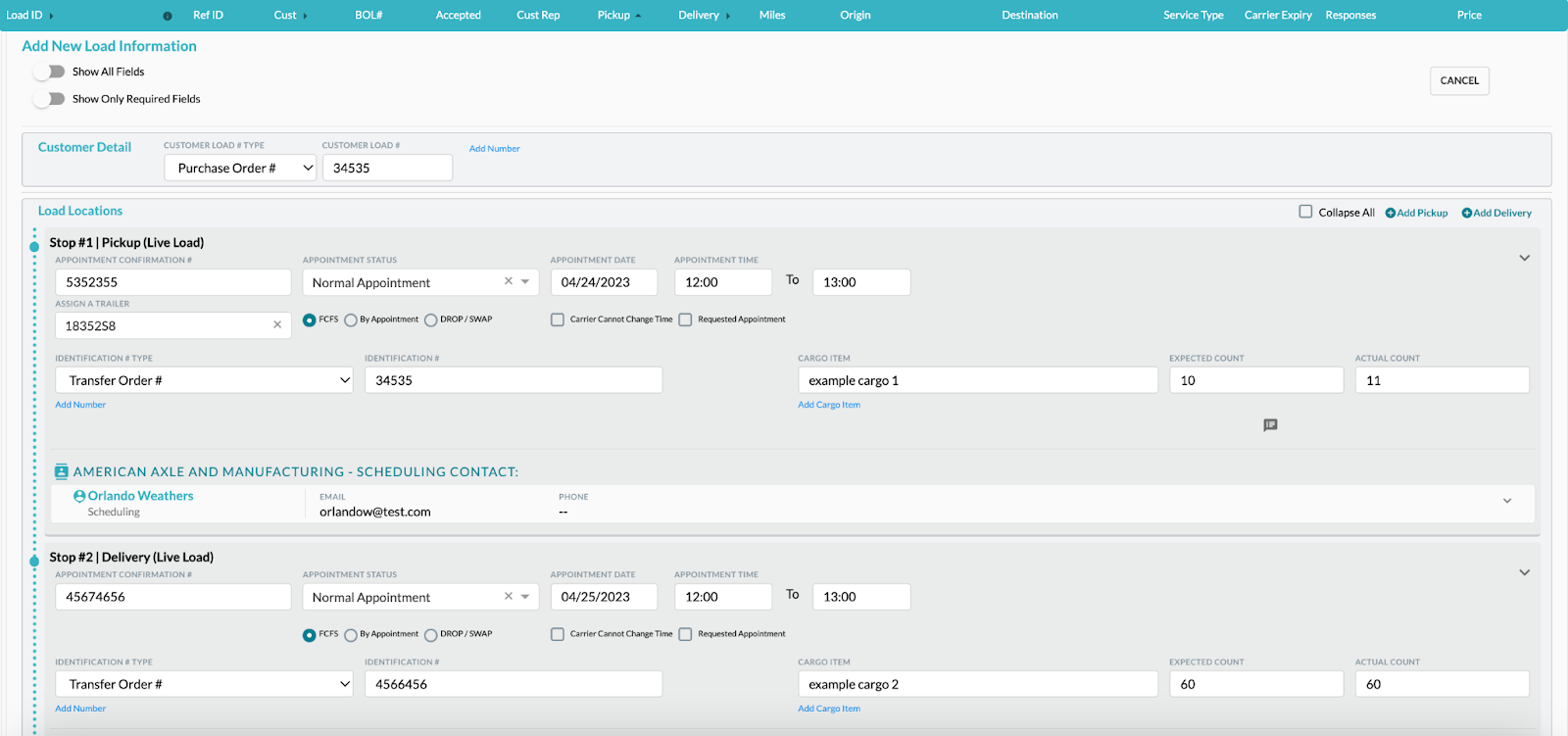The width and height of the screenshot is (1568, 736).
Task: Click Stop #1 timeline dot marker
Action: click(x=34, y=247)
